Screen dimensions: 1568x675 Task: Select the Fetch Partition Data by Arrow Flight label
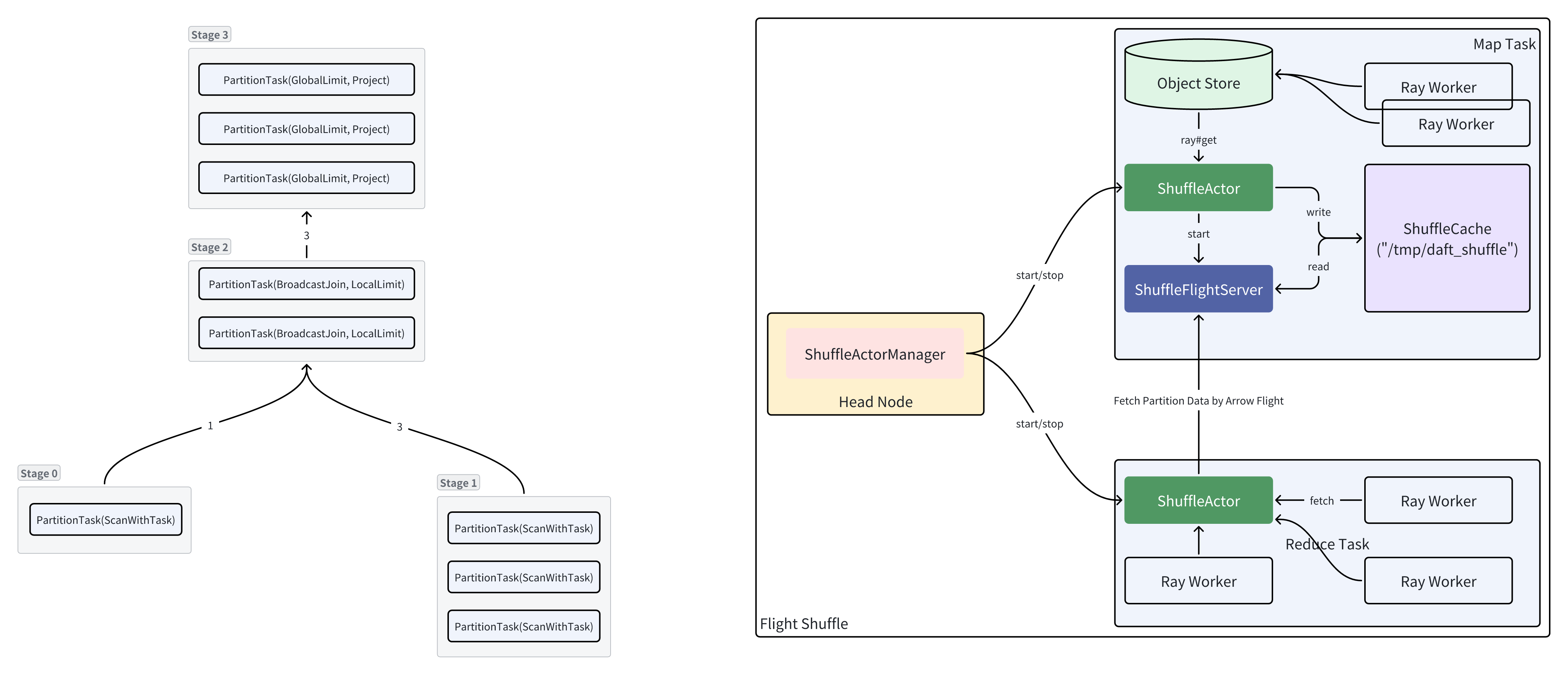pos(1198,401)
